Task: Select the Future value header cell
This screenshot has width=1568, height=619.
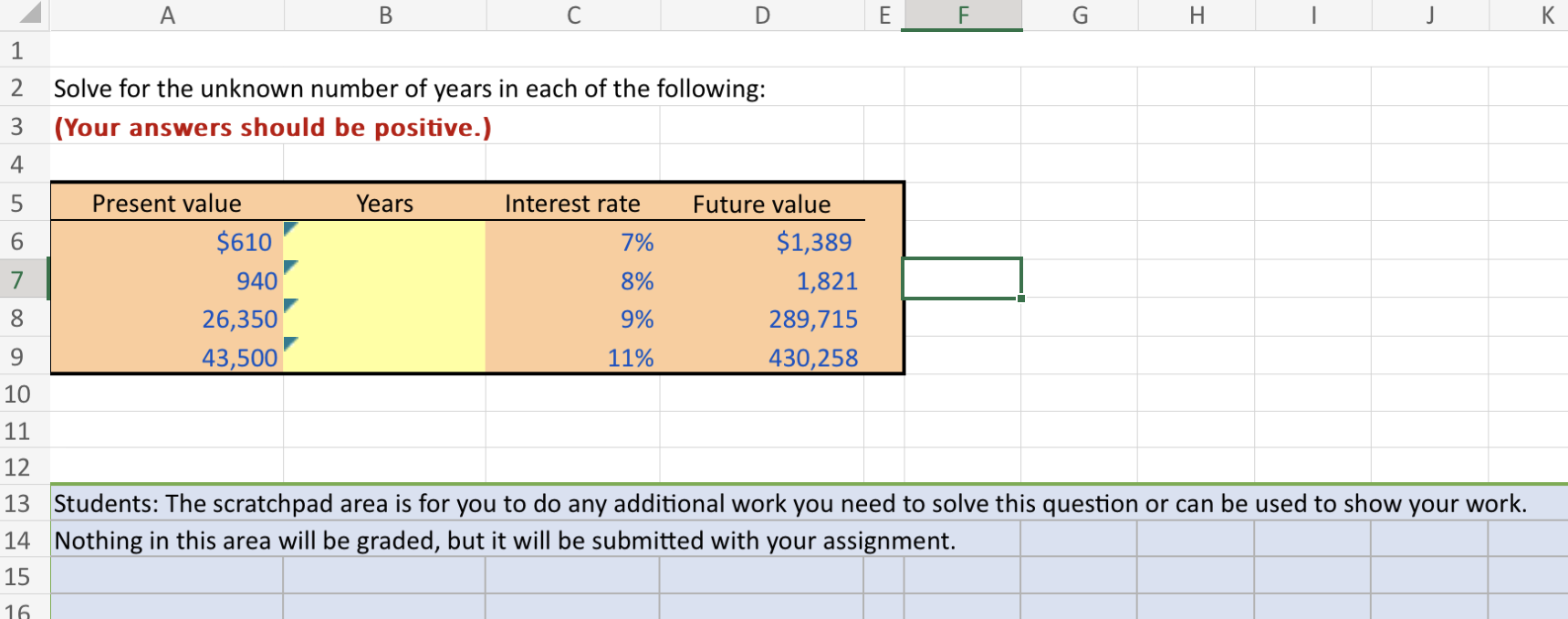Action: (762, 203)
